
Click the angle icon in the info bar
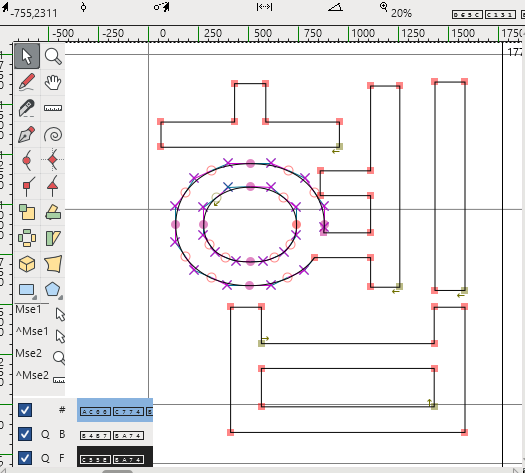335,7
